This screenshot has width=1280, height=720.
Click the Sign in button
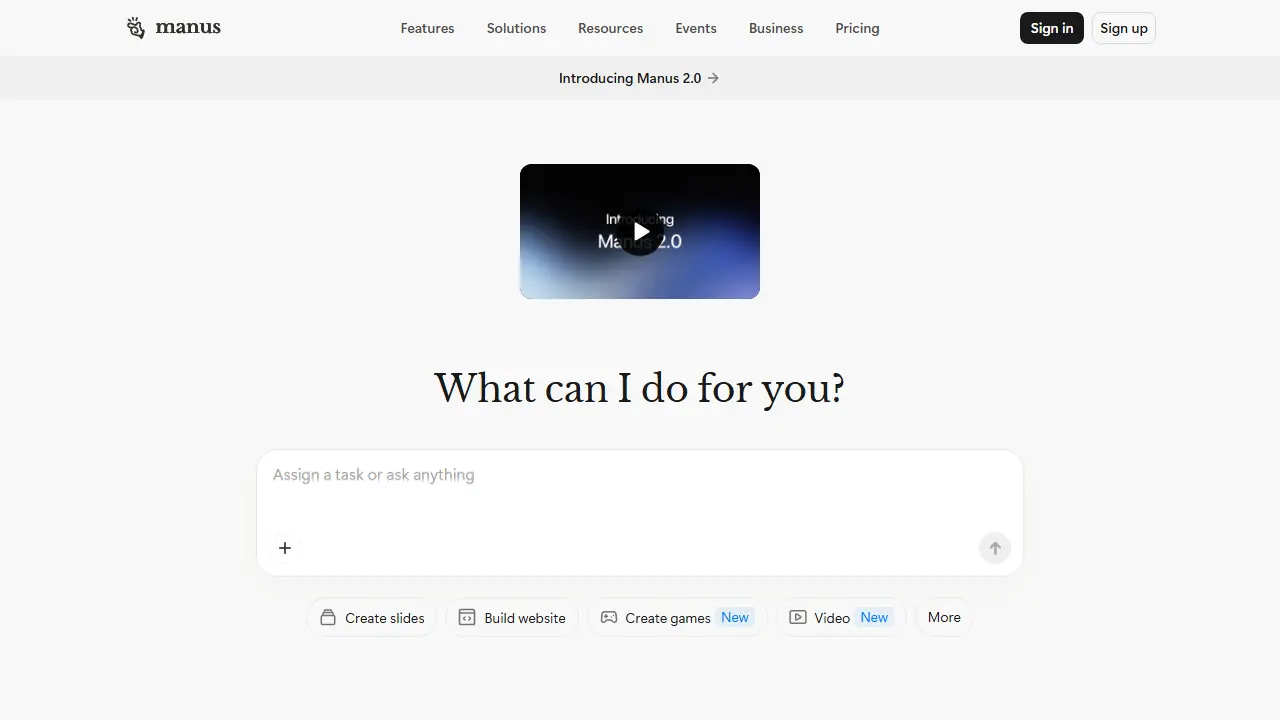click(1052, 28)
